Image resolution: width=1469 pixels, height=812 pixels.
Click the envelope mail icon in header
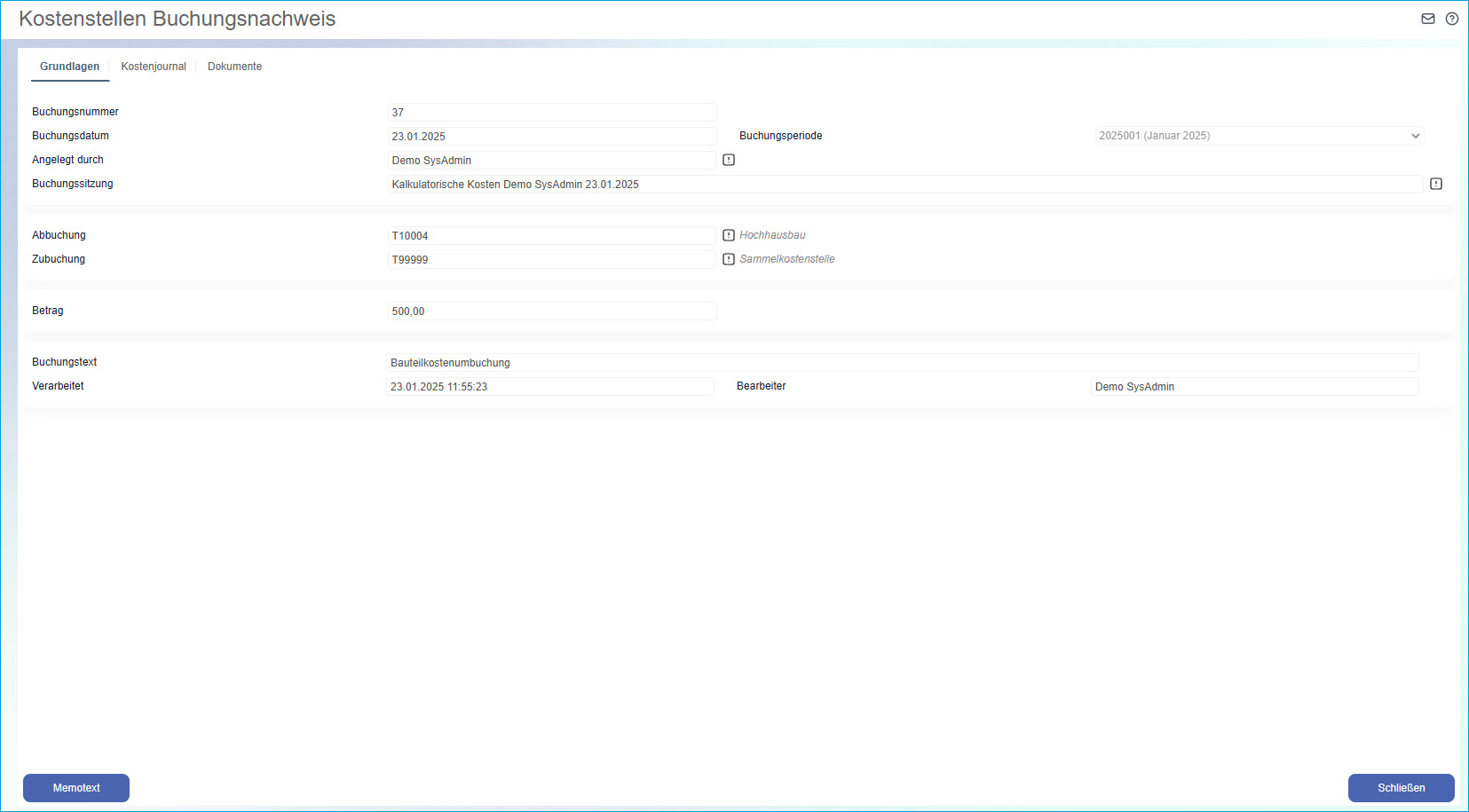[1427, 19]
